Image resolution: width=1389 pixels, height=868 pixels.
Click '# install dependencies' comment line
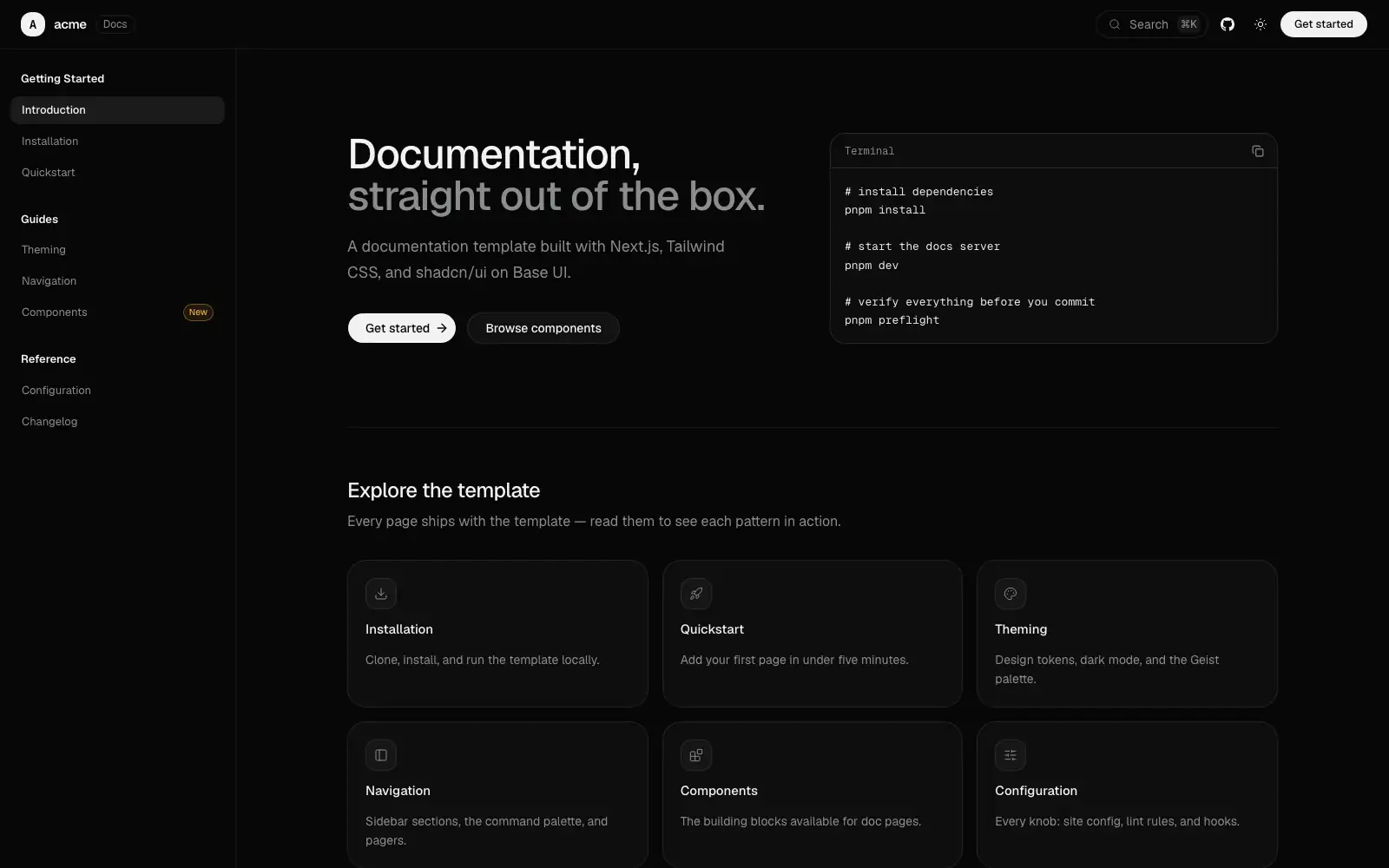point(918,192)
